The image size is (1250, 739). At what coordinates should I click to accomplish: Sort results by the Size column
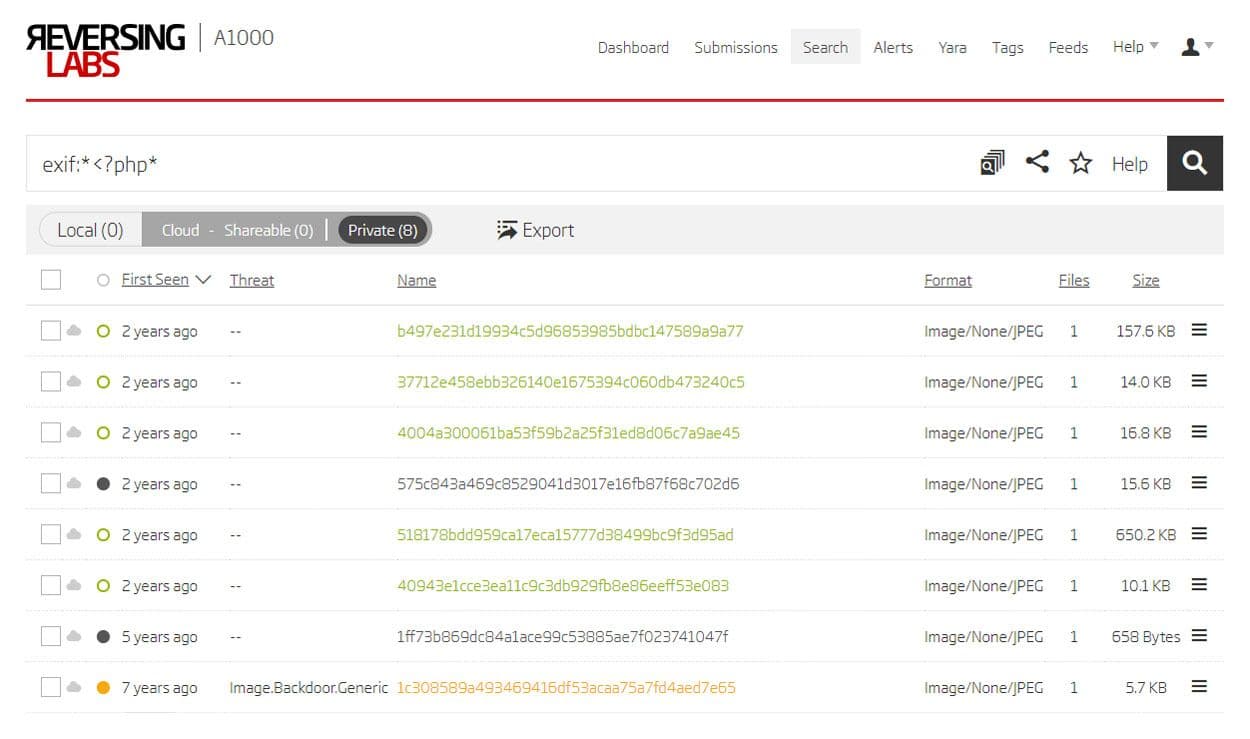[1145, 280]
